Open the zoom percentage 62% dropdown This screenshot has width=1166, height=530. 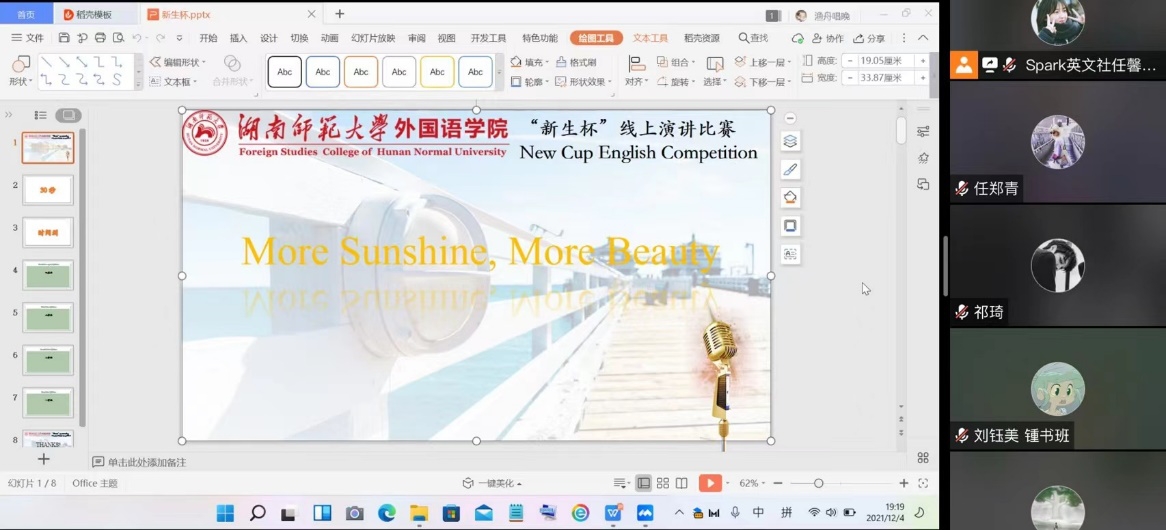(x=752, y=483)
